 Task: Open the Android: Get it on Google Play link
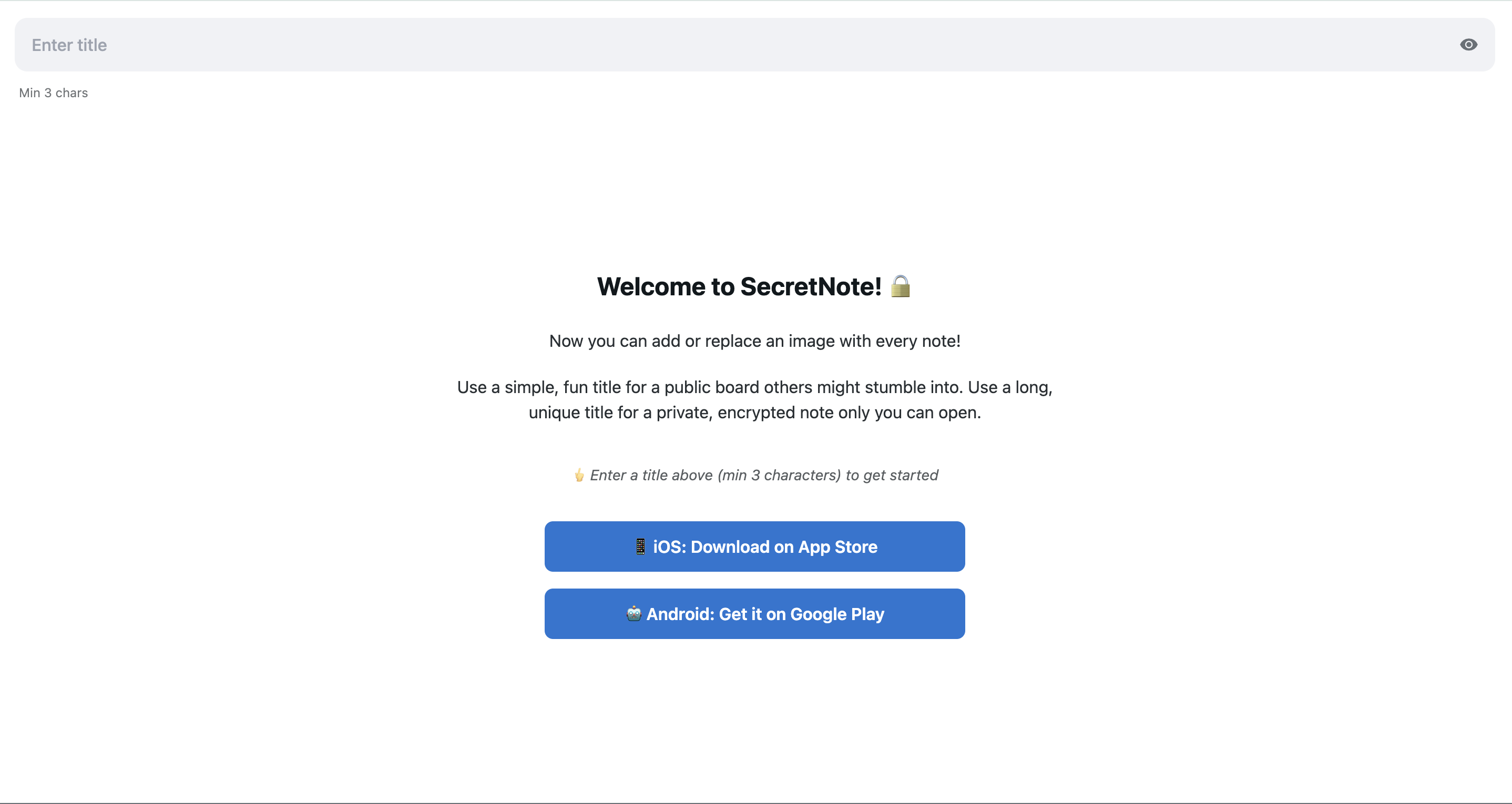755,614
